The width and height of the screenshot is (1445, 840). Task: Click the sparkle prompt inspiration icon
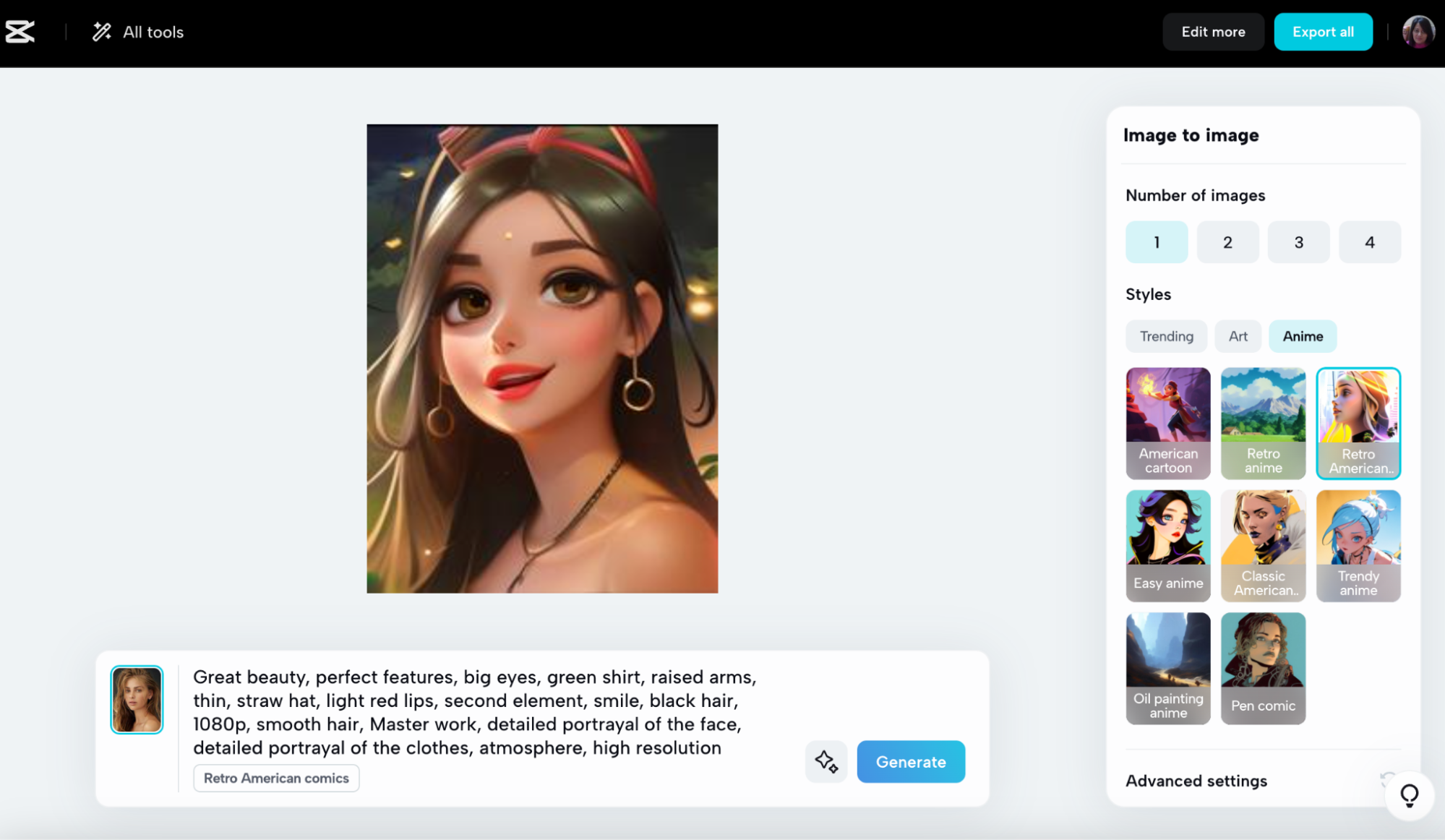click(826, 761)
